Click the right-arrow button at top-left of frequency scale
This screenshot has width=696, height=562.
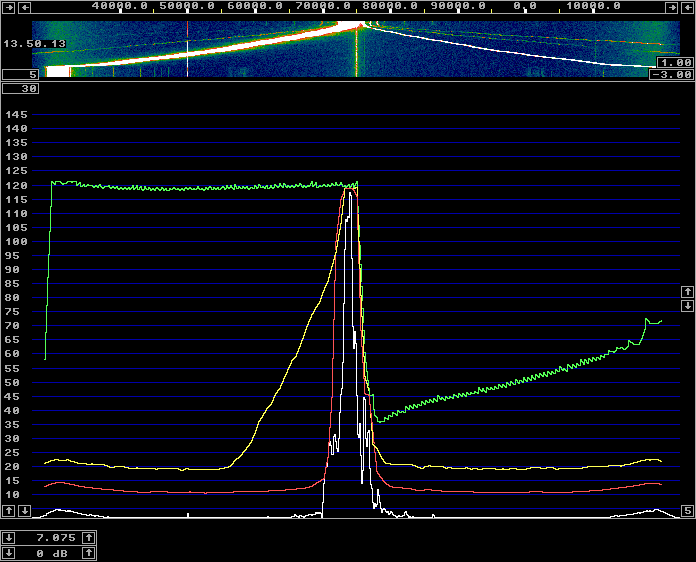click(9, 7)
